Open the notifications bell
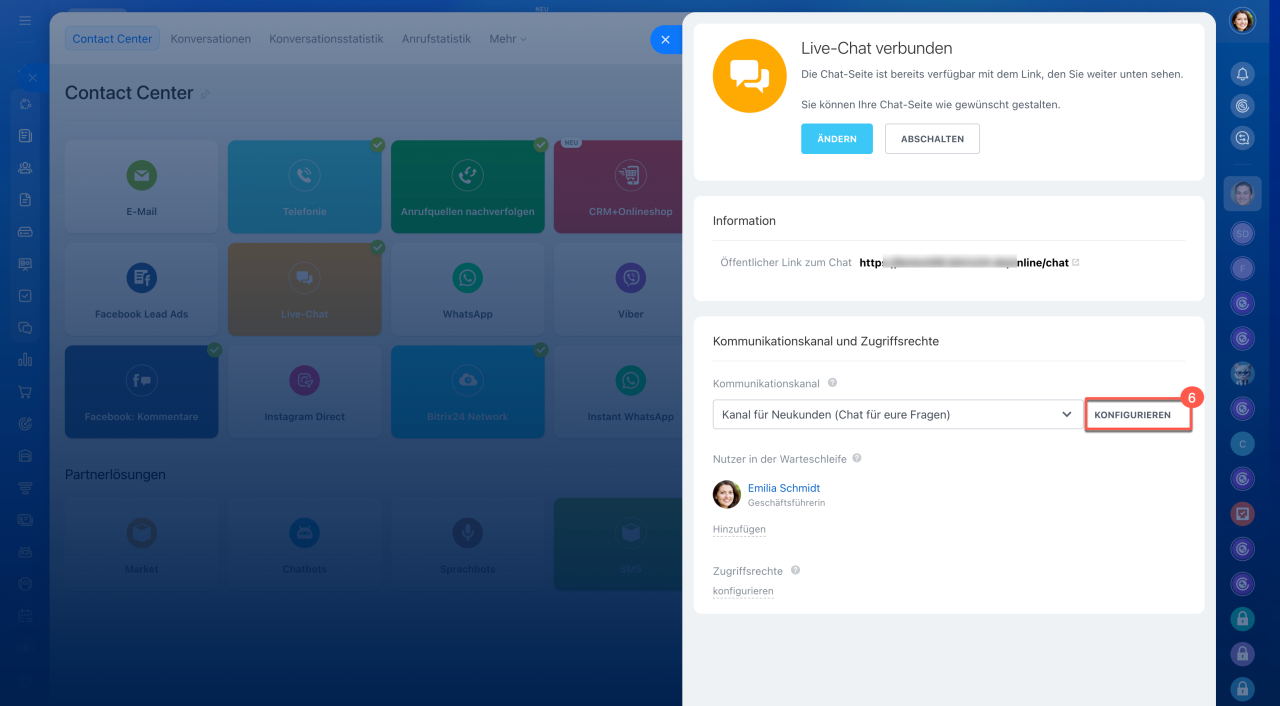This screenshot has width=1280, height=706. point(1242,74)
